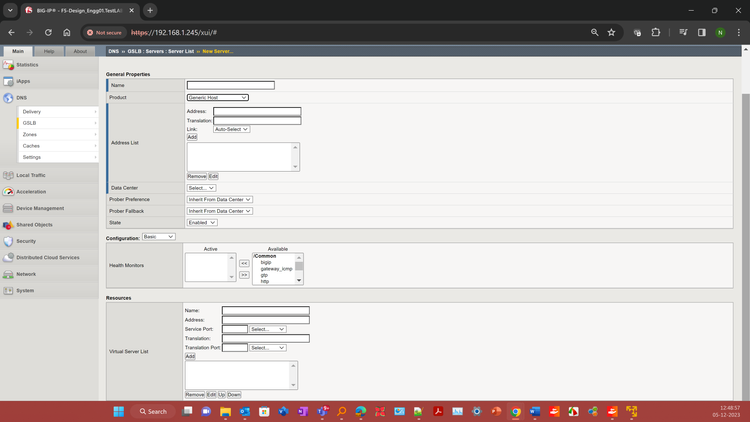750x422 pixels.
Task: Switch to the About tab
Action: tap(80, 51)
